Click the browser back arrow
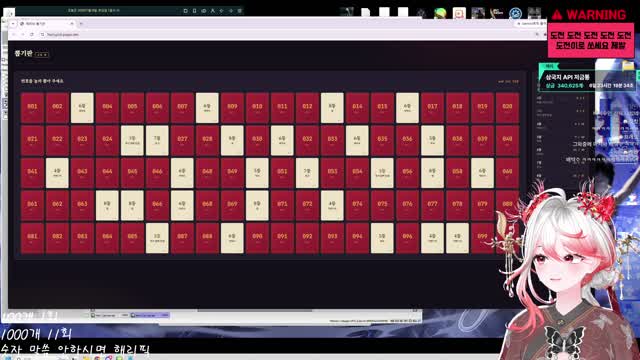 [x=13, y=35]
